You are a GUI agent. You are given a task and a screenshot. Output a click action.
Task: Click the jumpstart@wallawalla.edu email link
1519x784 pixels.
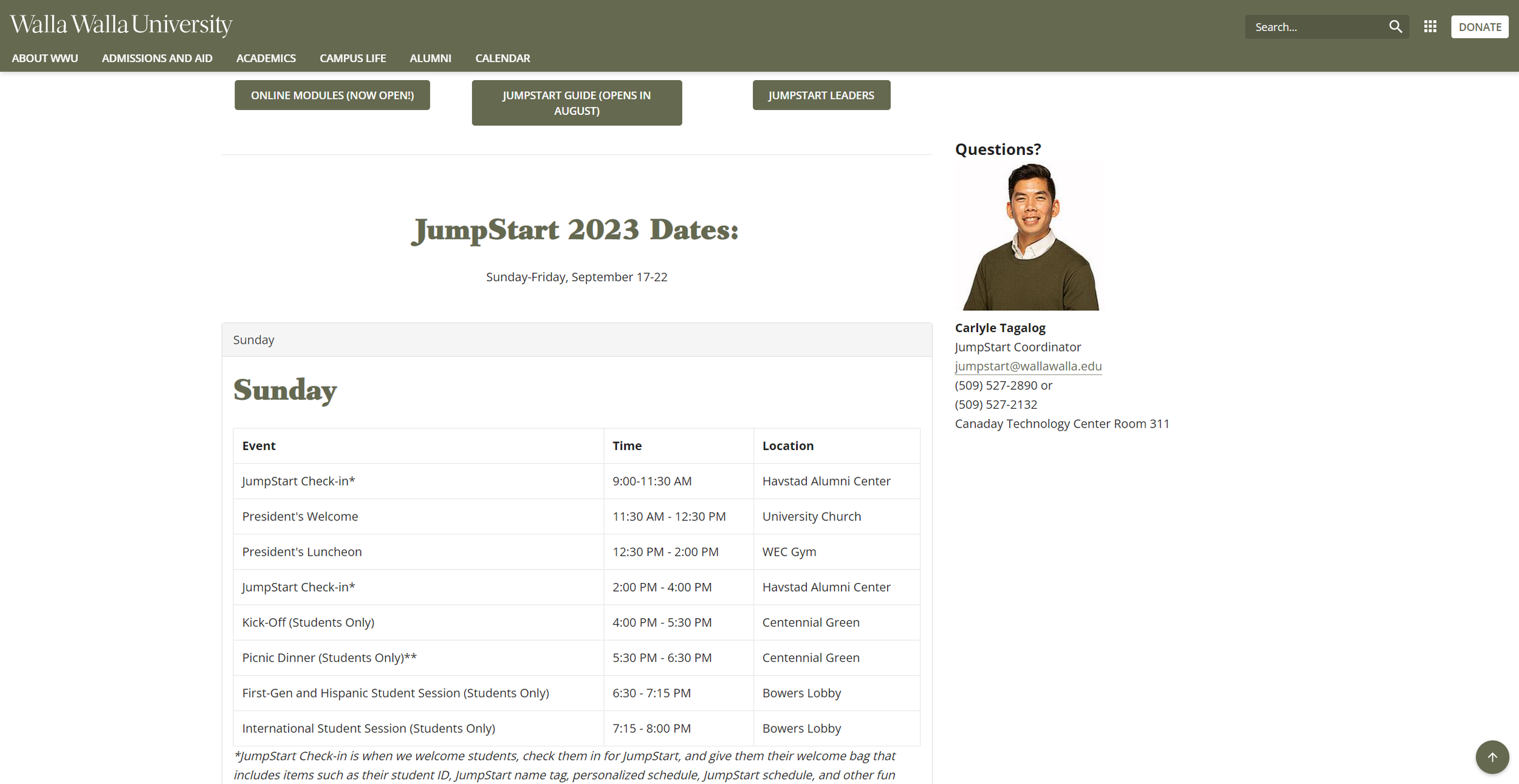pos(1028,366)
